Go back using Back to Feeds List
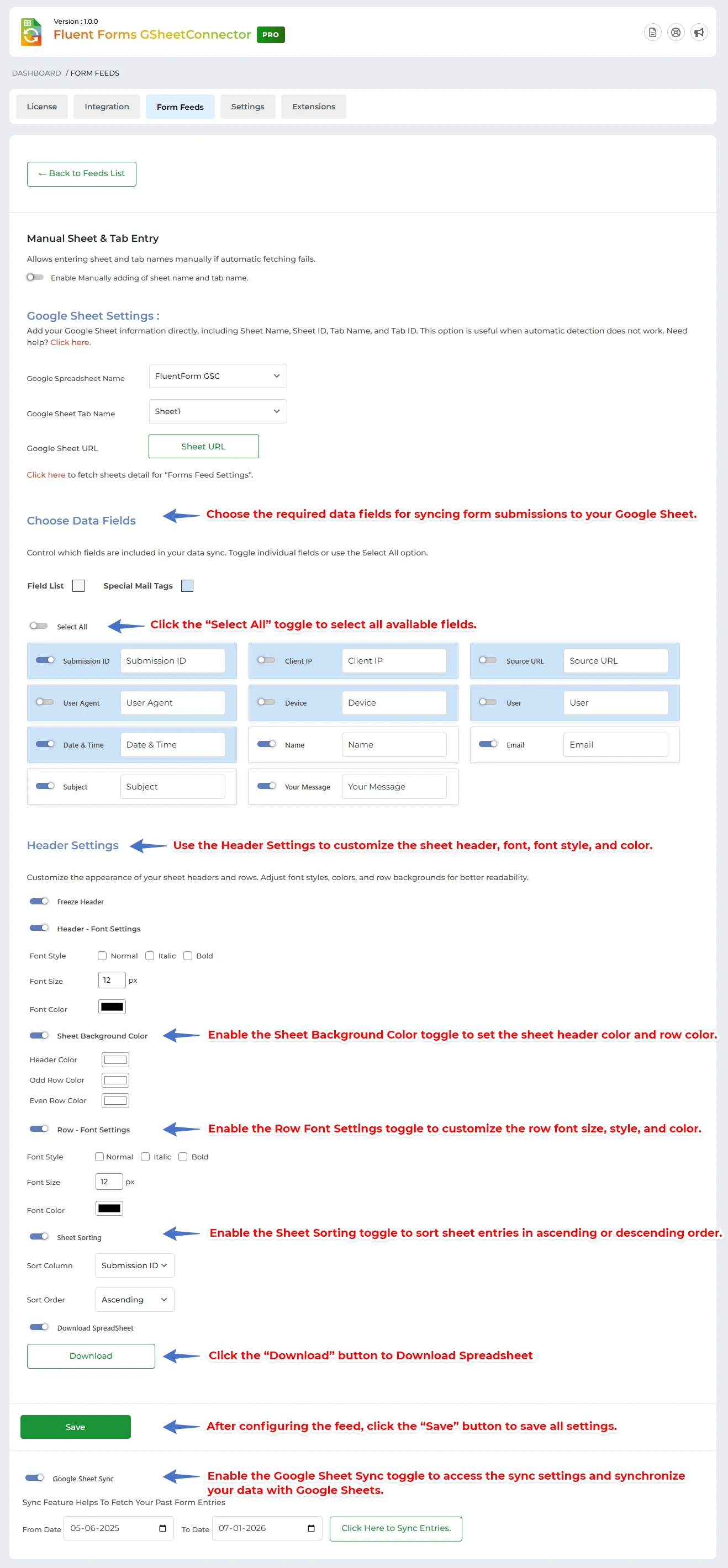This screenshot has width=728, height=1568. 82,173
